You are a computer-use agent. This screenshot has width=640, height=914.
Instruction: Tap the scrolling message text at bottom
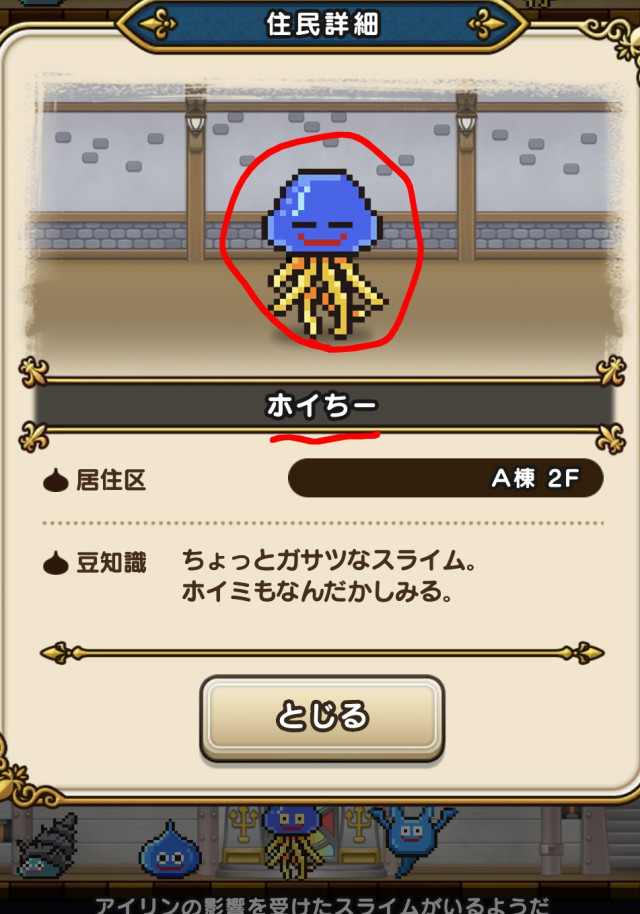[x=322, y=904]
